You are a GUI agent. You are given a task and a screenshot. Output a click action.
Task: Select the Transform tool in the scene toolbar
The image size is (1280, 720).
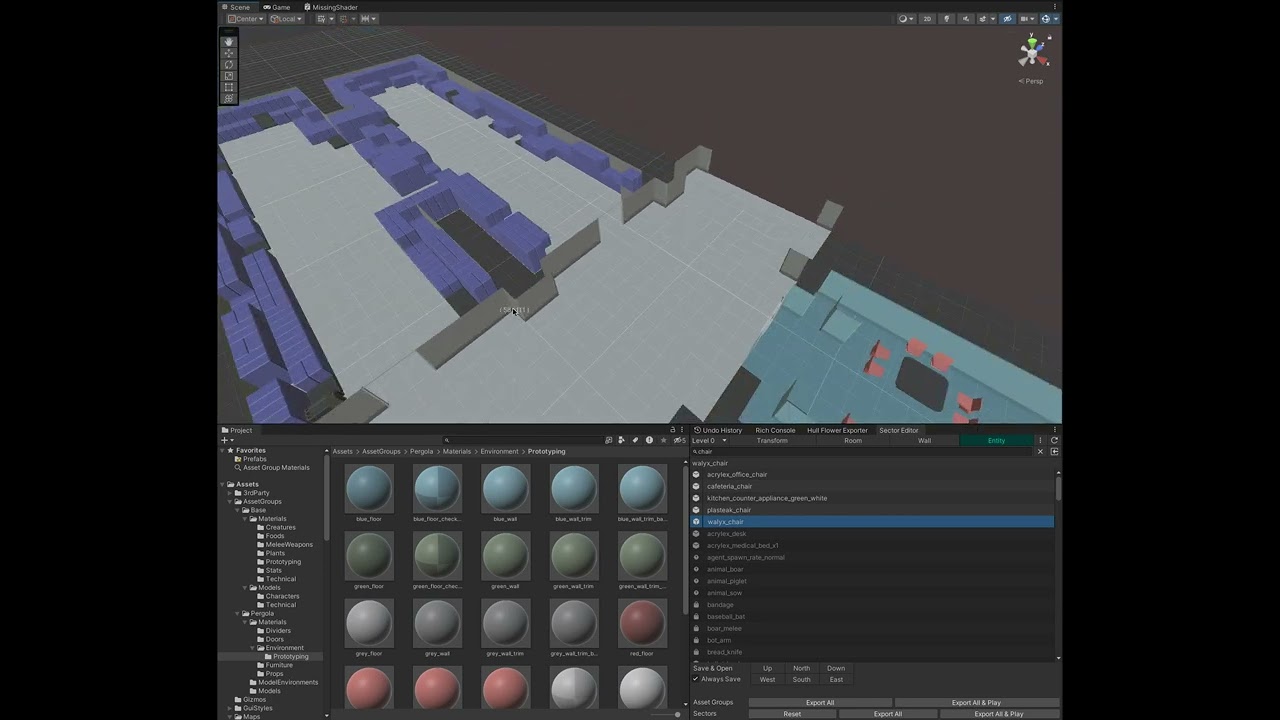(229, 98)
